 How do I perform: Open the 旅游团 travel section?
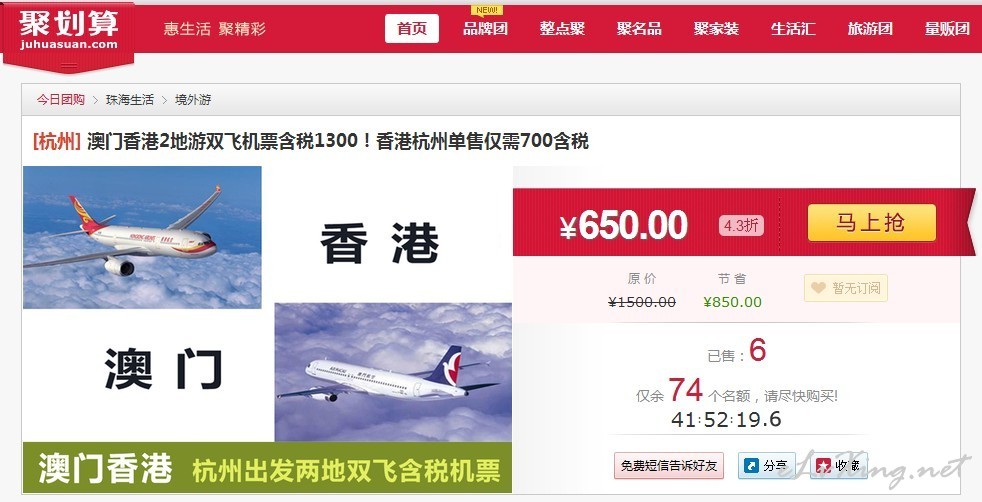pos(870,29)
